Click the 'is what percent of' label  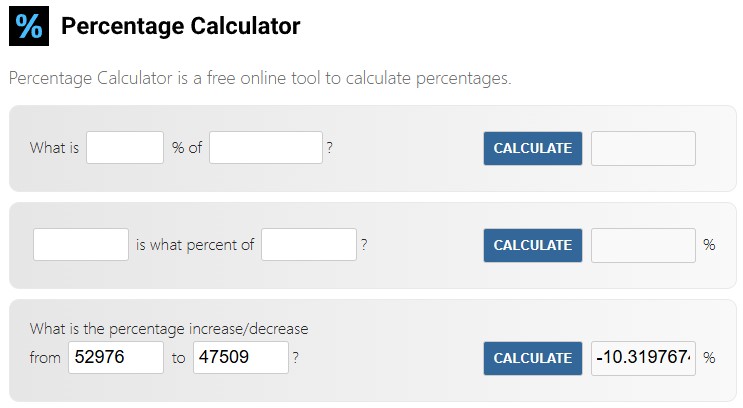click(x=195, y=245)
